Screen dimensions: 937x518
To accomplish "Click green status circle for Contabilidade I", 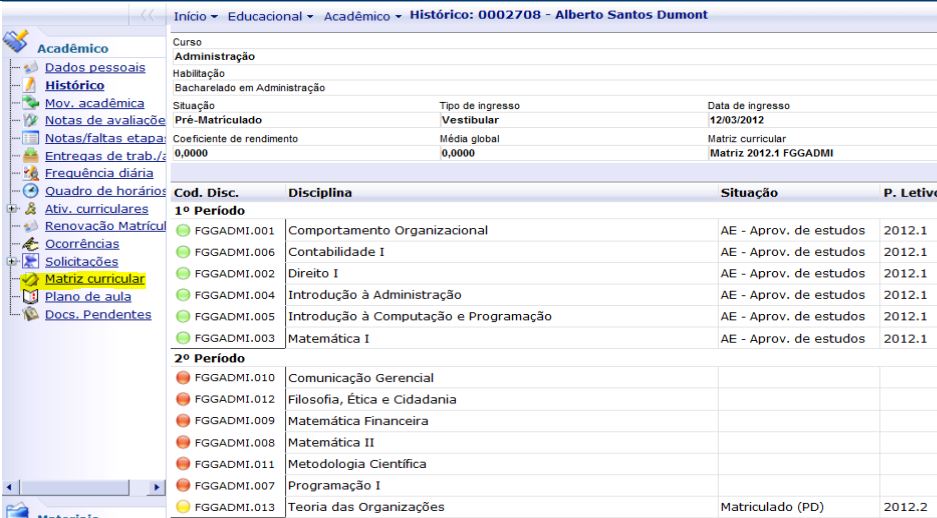I will 182,252.
